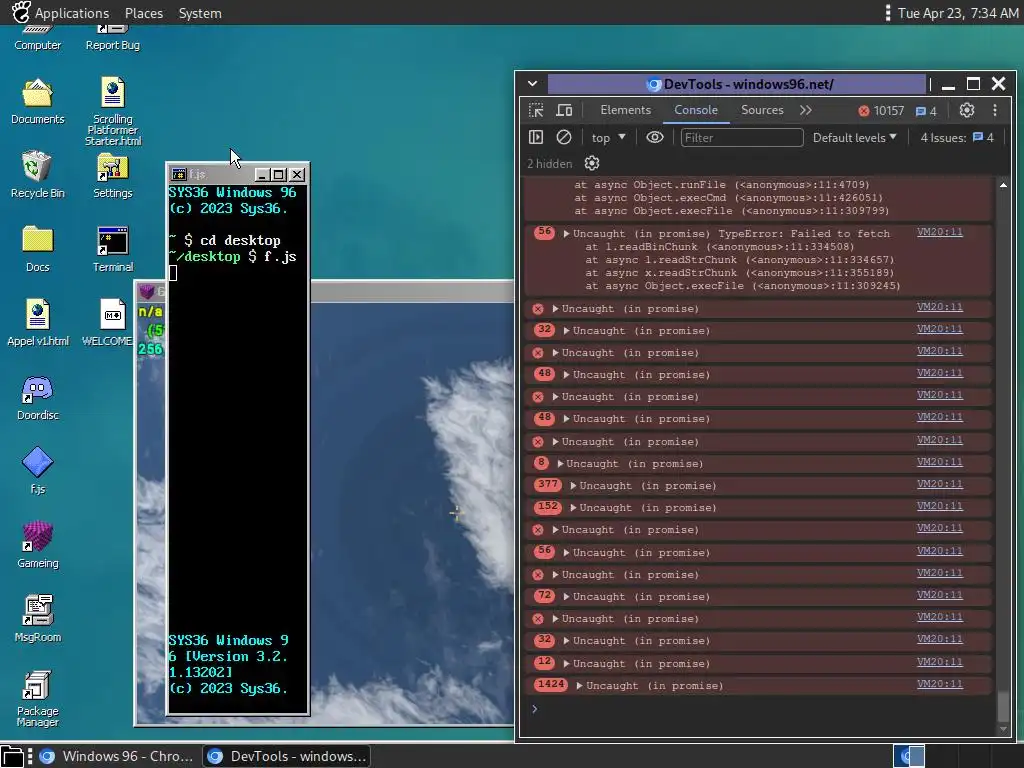Open the Report Bug icon
The width and height of the screenshot is (1024, 768).
point(112,38)
